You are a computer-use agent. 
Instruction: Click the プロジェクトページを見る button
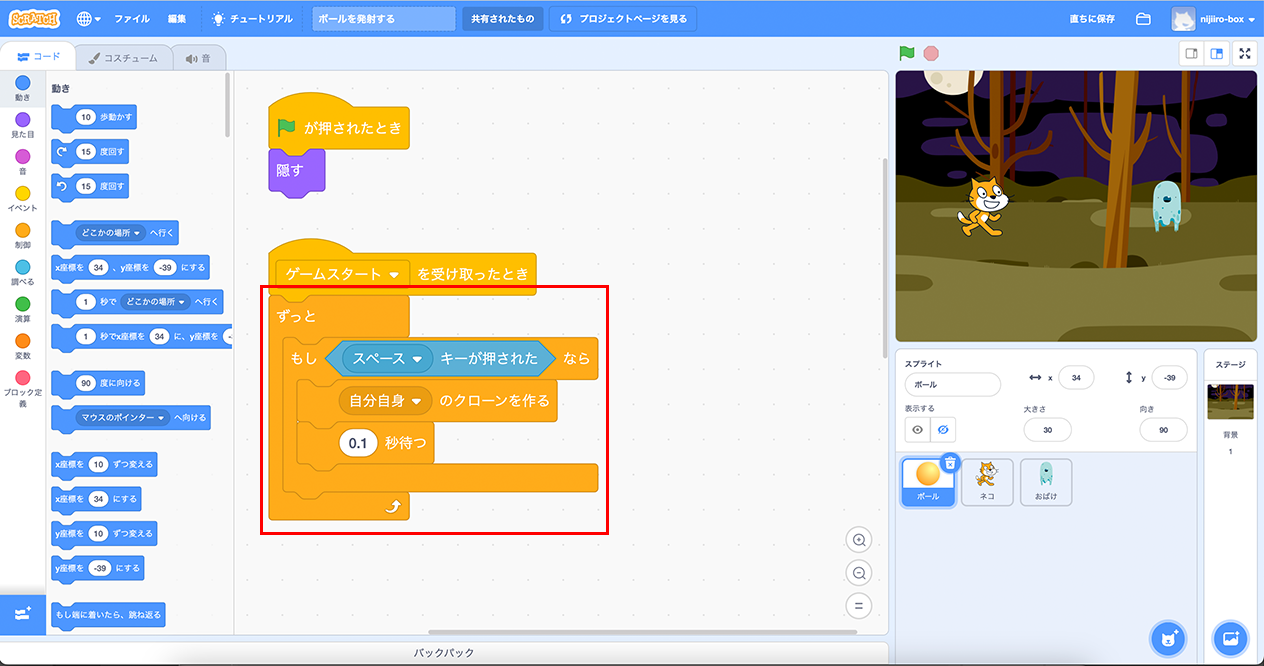[x=624, y=19]
